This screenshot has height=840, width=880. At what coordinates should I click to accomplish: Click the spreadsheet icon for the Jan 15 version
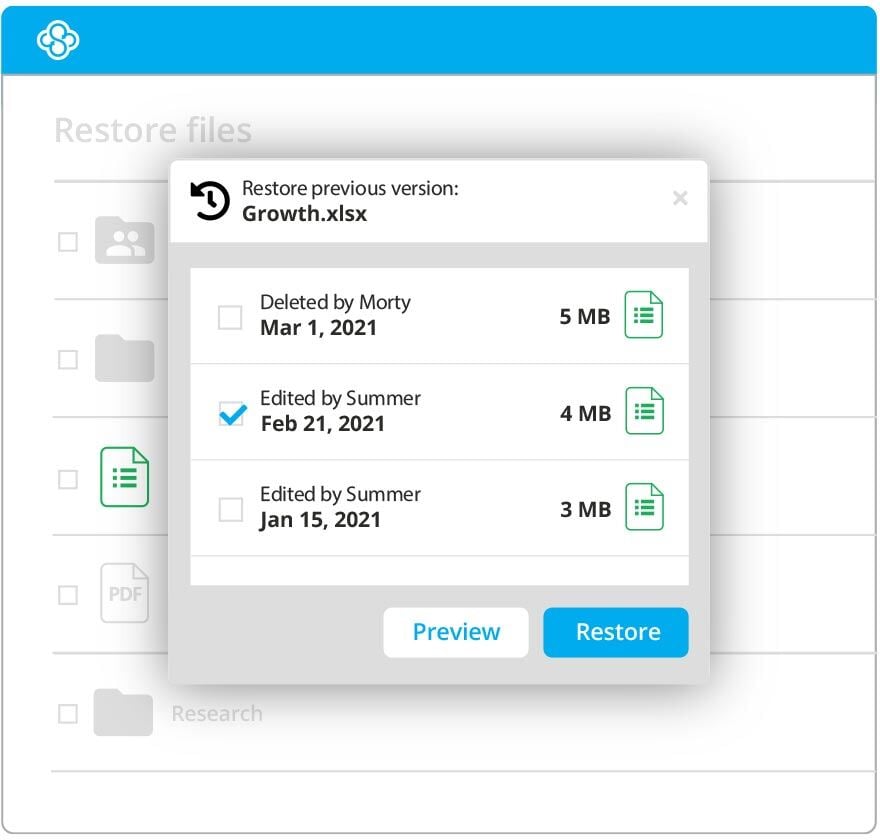pyautogui.click(x=644, y=506)
